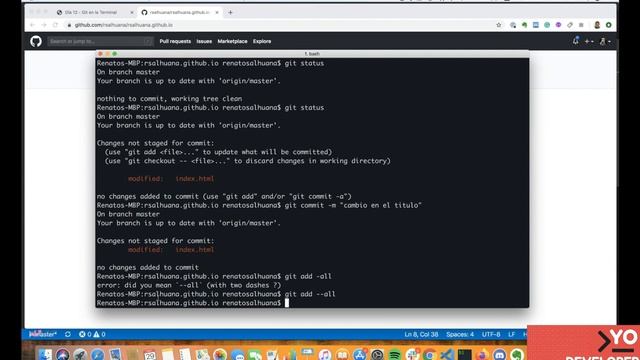640x360 pixels.
Task: Close the 'Git en la Terminal' tab
Action: pos(131,13)
